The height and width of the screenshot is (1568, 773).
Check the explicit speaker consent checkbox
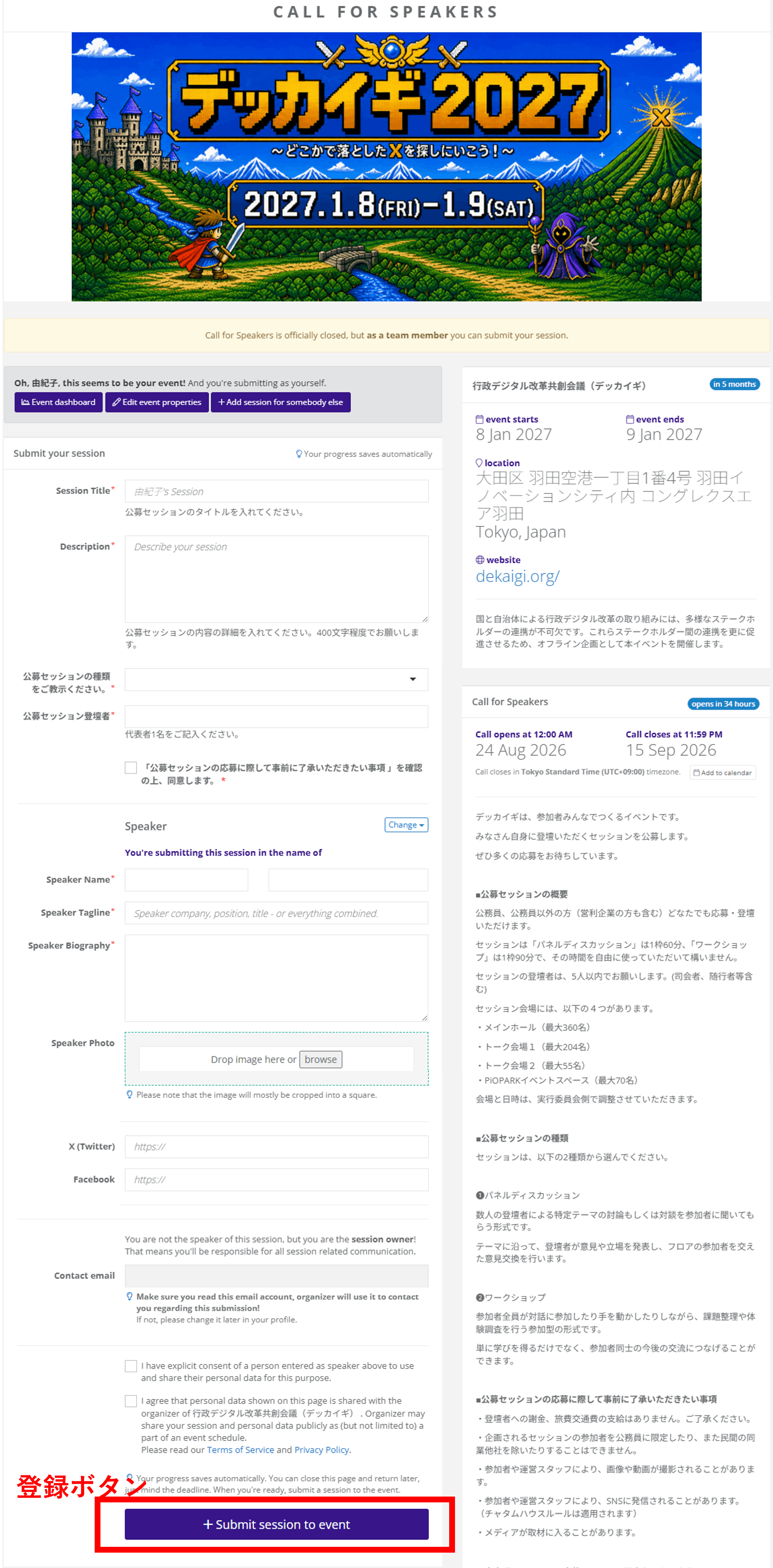tap(131, 1366)
